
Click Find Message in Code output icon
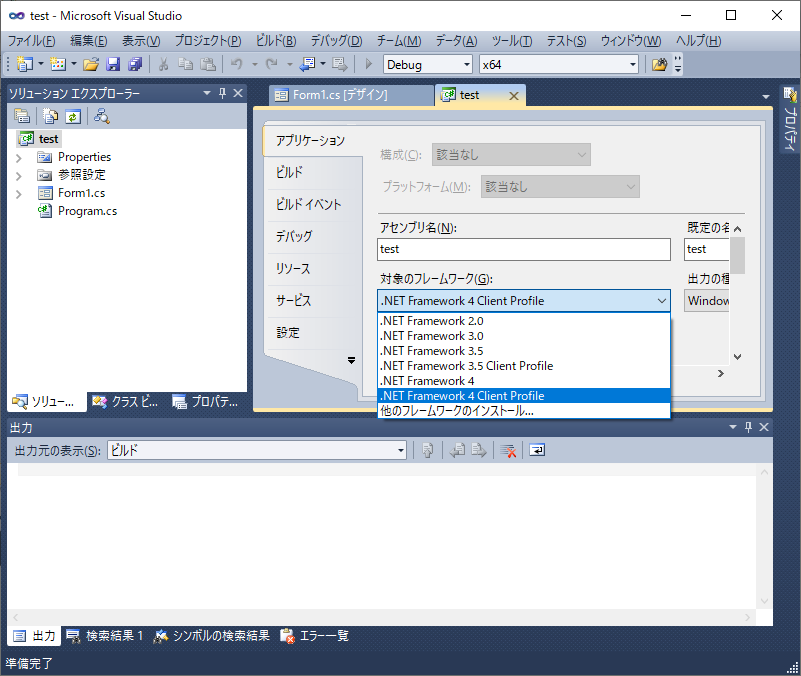tap(428, 450)
